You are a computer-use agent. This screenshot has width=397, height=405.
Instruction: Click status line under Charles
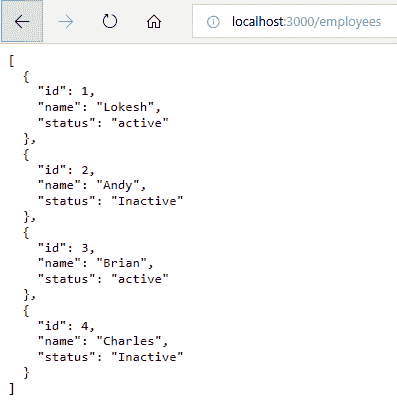(110, 357)
